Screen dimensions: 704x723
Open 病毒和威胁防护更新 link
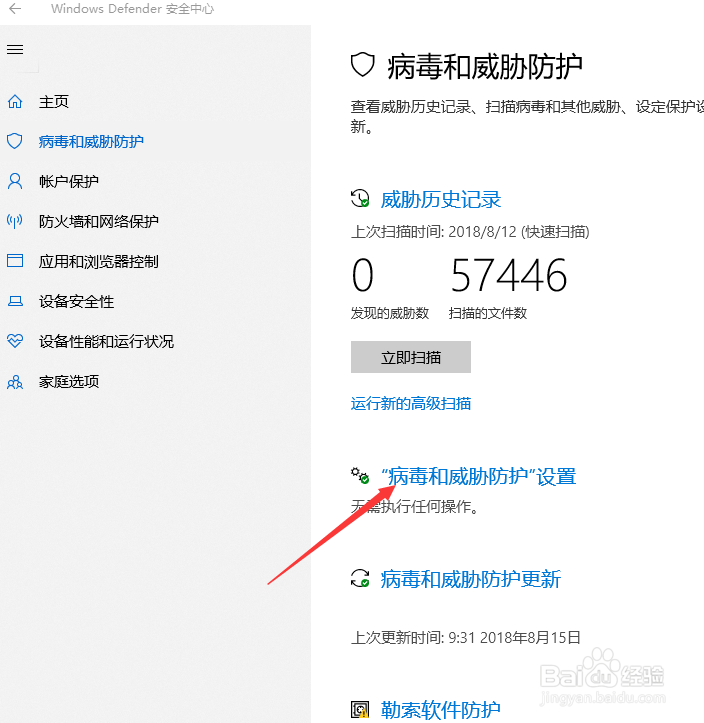[471, 579]
